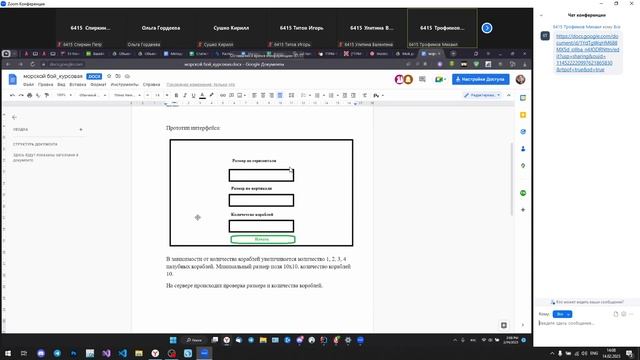Click the add comment icon in toolbar
This screenshot has height=360, width=640.
tap(231, 95)
